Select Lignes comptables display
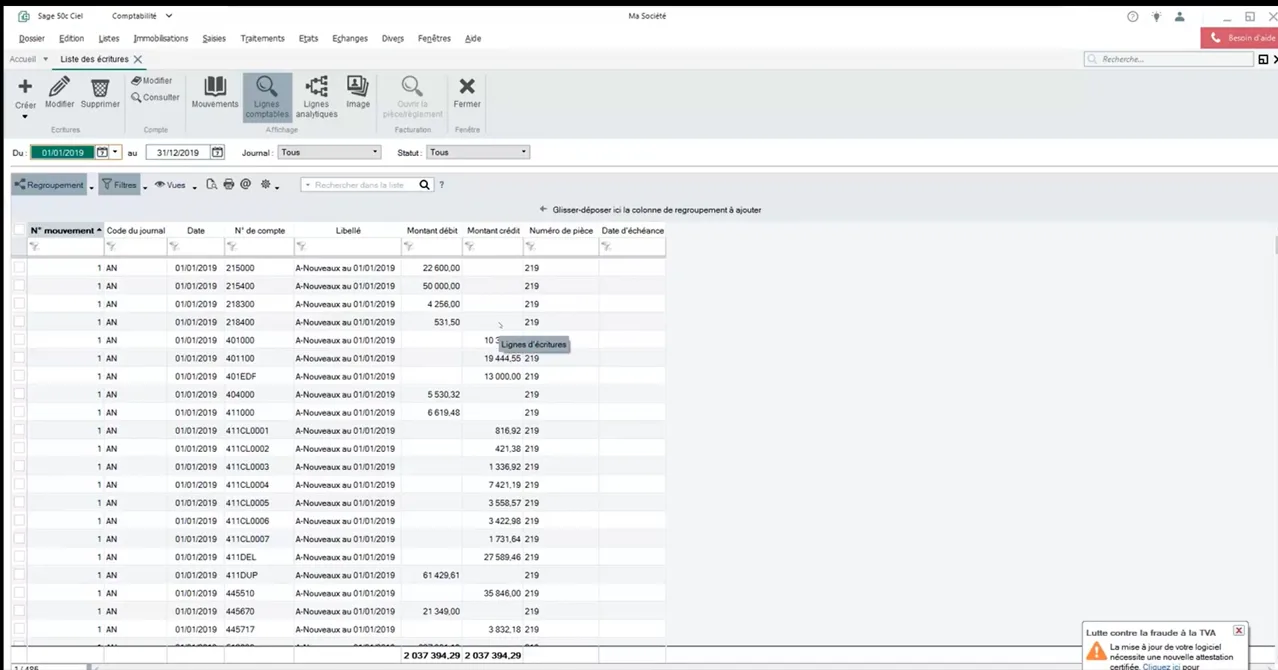The image size is (1278, 670). [267, 97]
